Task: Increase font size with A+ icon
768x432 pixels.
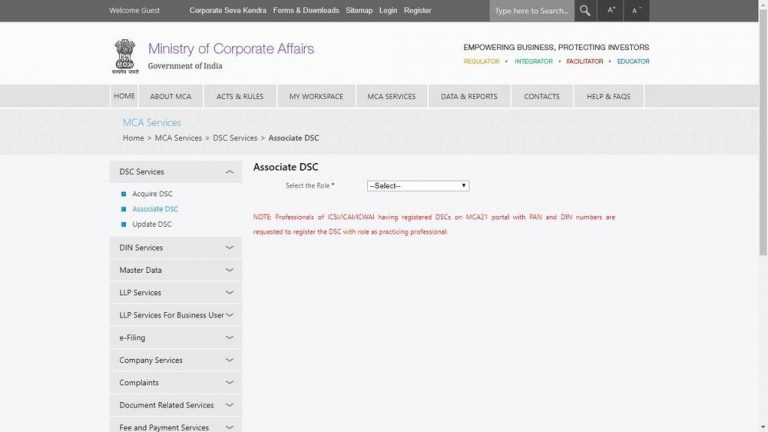Action: tap(611, 11)
